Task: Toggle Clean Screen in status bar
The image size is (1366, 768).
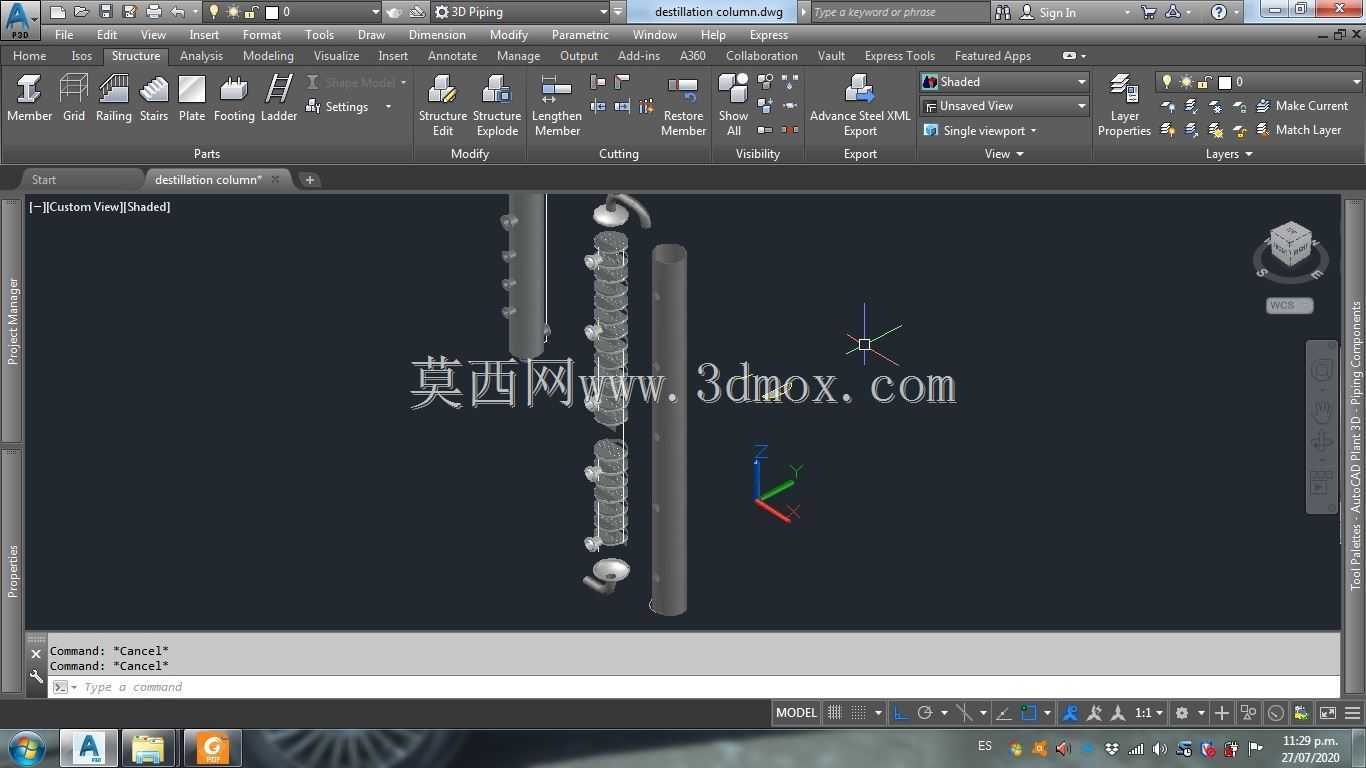Action: [x=1328, y=713]
